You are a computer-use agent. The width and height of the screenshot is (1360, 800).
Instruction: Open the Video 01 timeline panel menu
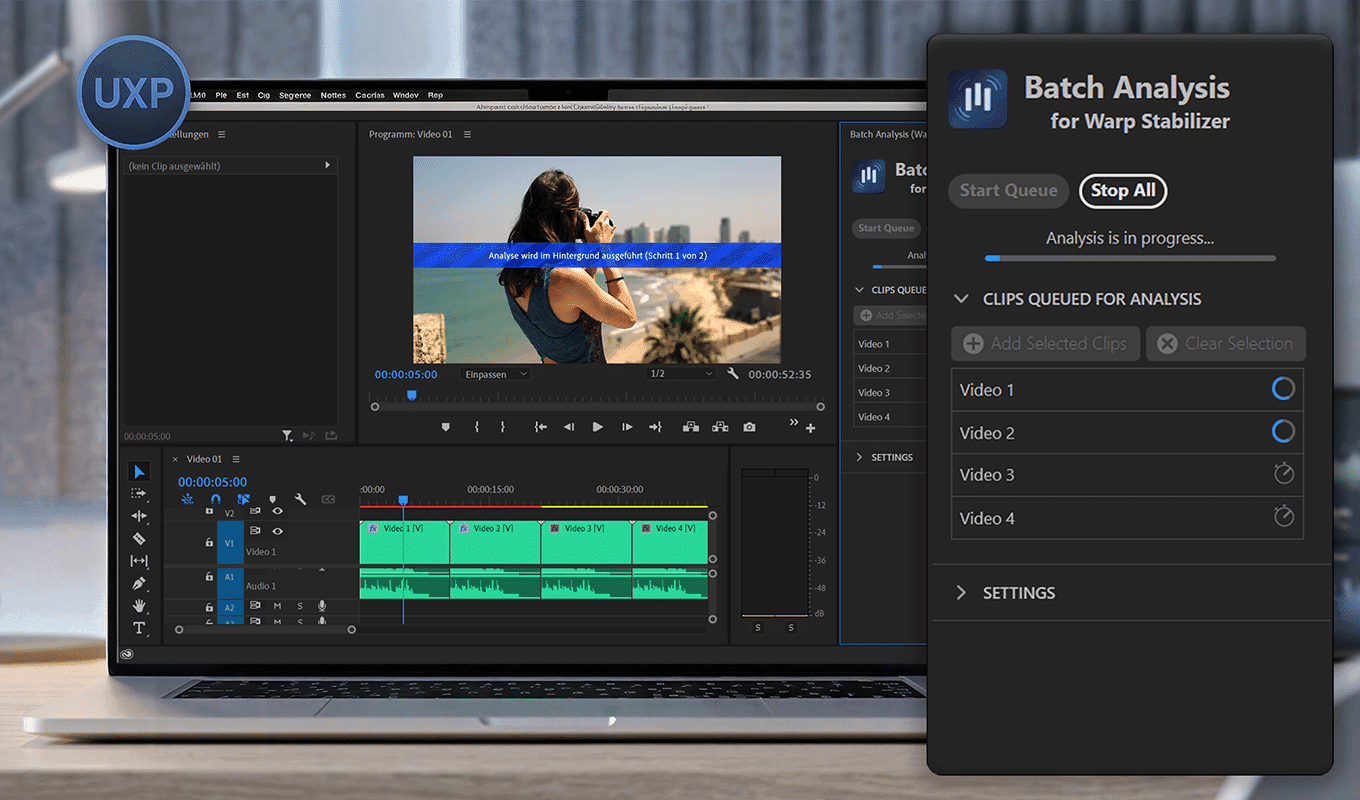click(236, 459)
